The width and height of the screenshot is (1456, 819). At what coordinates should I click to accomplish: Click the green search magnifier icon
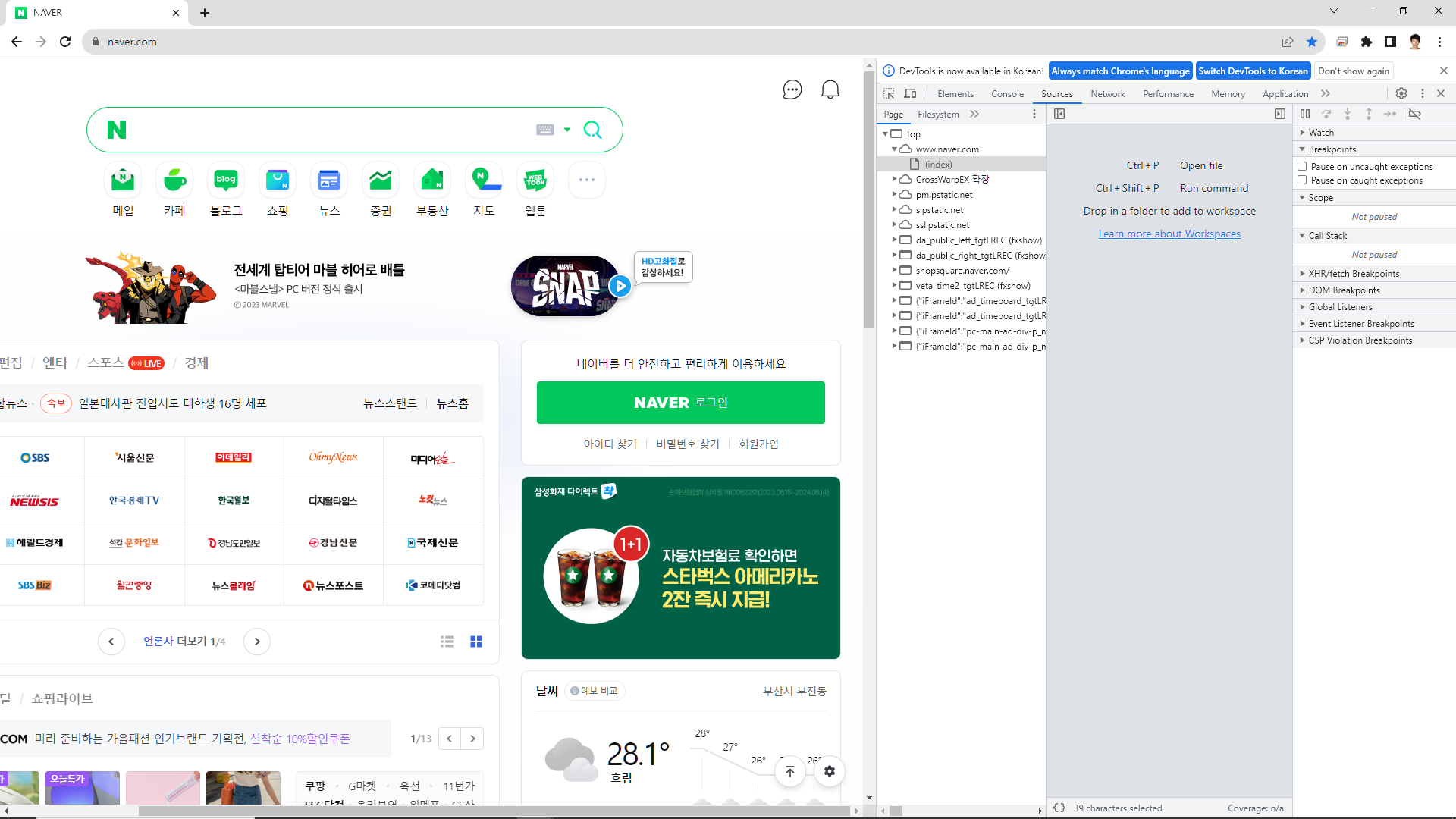(x=592, y=130)
